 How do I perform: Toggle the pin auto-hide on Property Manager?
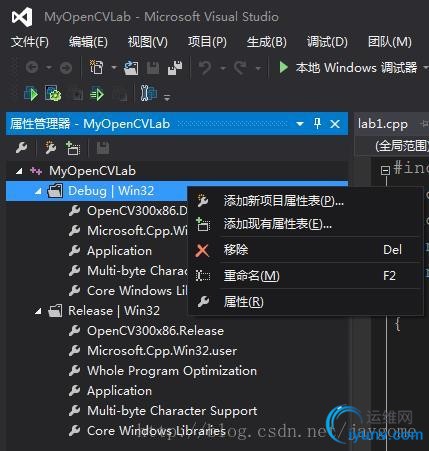[317, 124]
